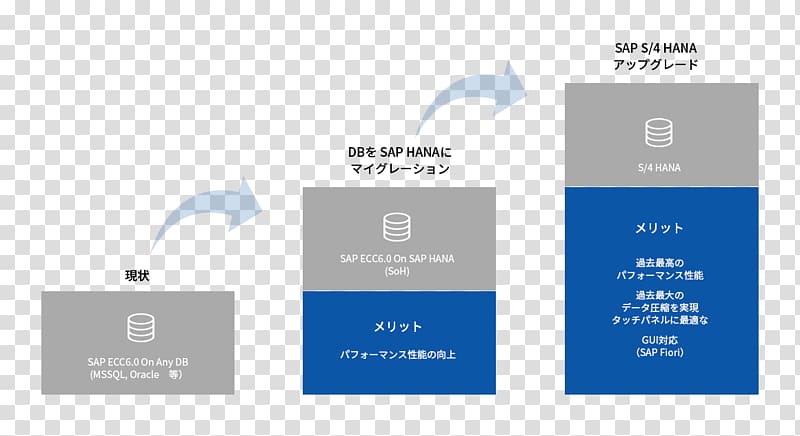Click the database icon above S/4 HANA

coord(659,132)
